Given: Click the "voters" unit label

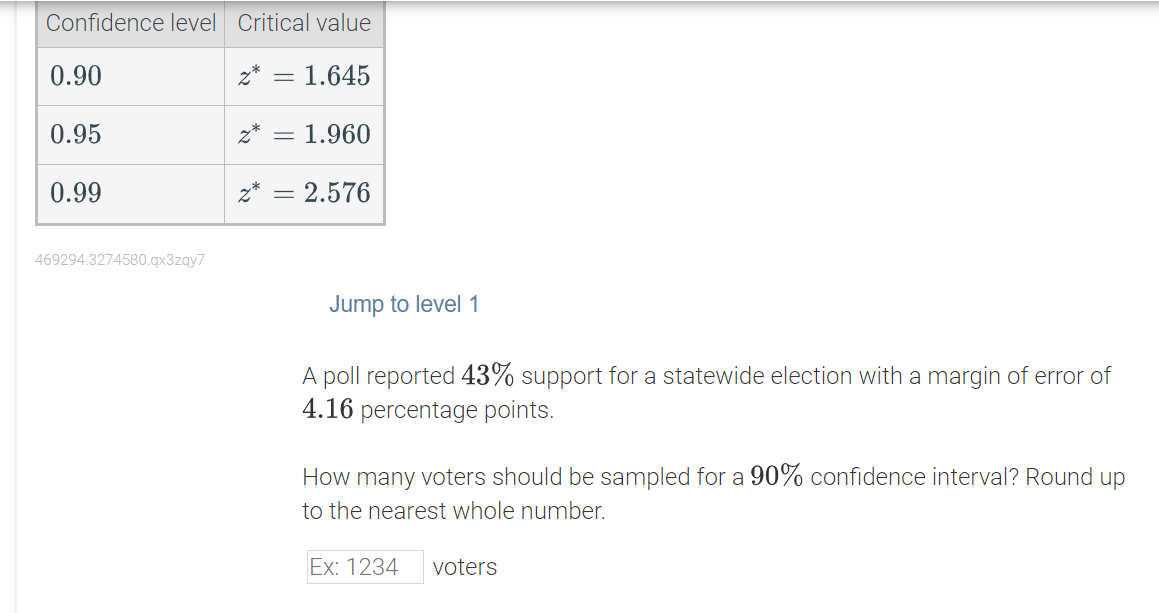Looking at the screenshot, I should [465, 567].
